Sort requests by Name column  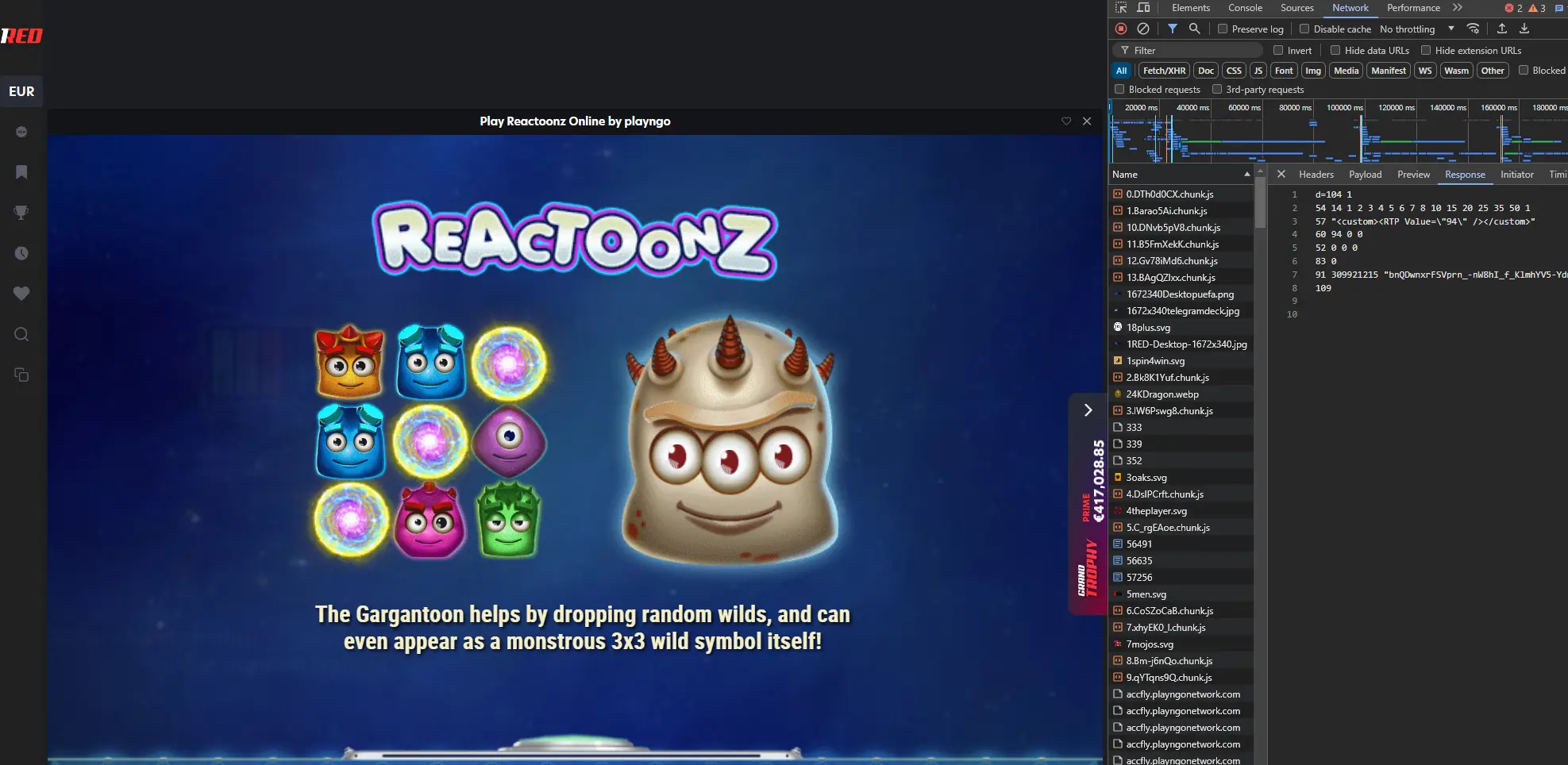coord(1181,174)
